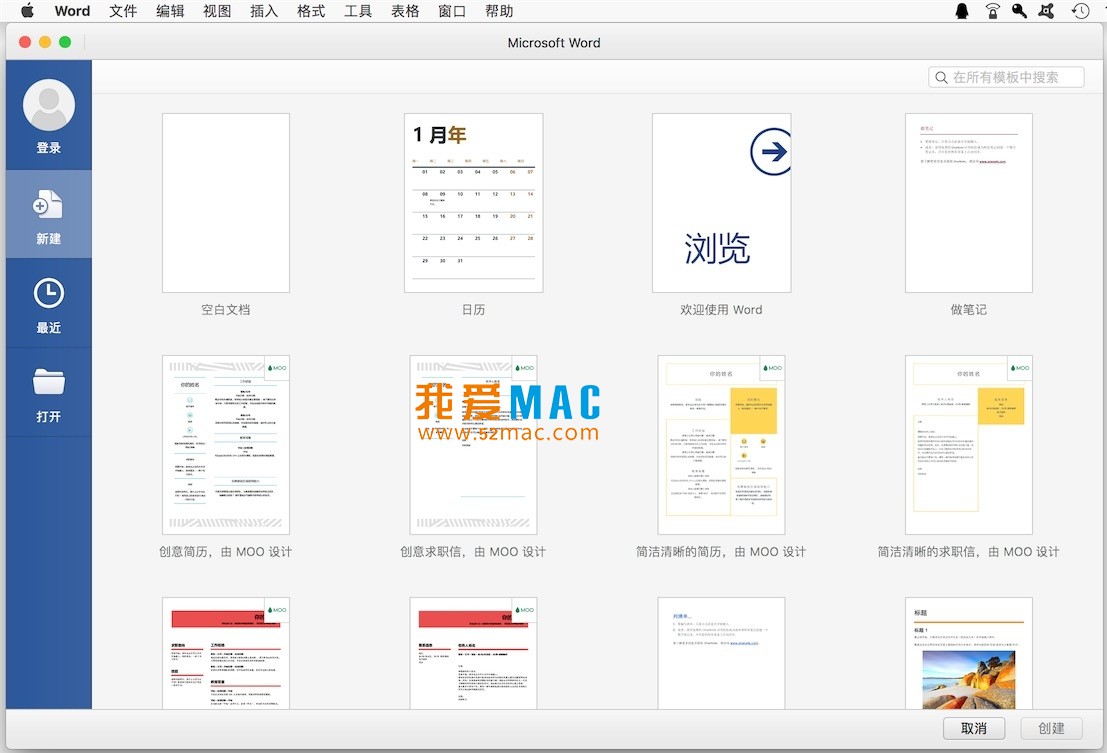Image resolution: width=1107 pixels, height=753 pixels.
Task: Open the 插入 menu
Action: tap(264, 11)
